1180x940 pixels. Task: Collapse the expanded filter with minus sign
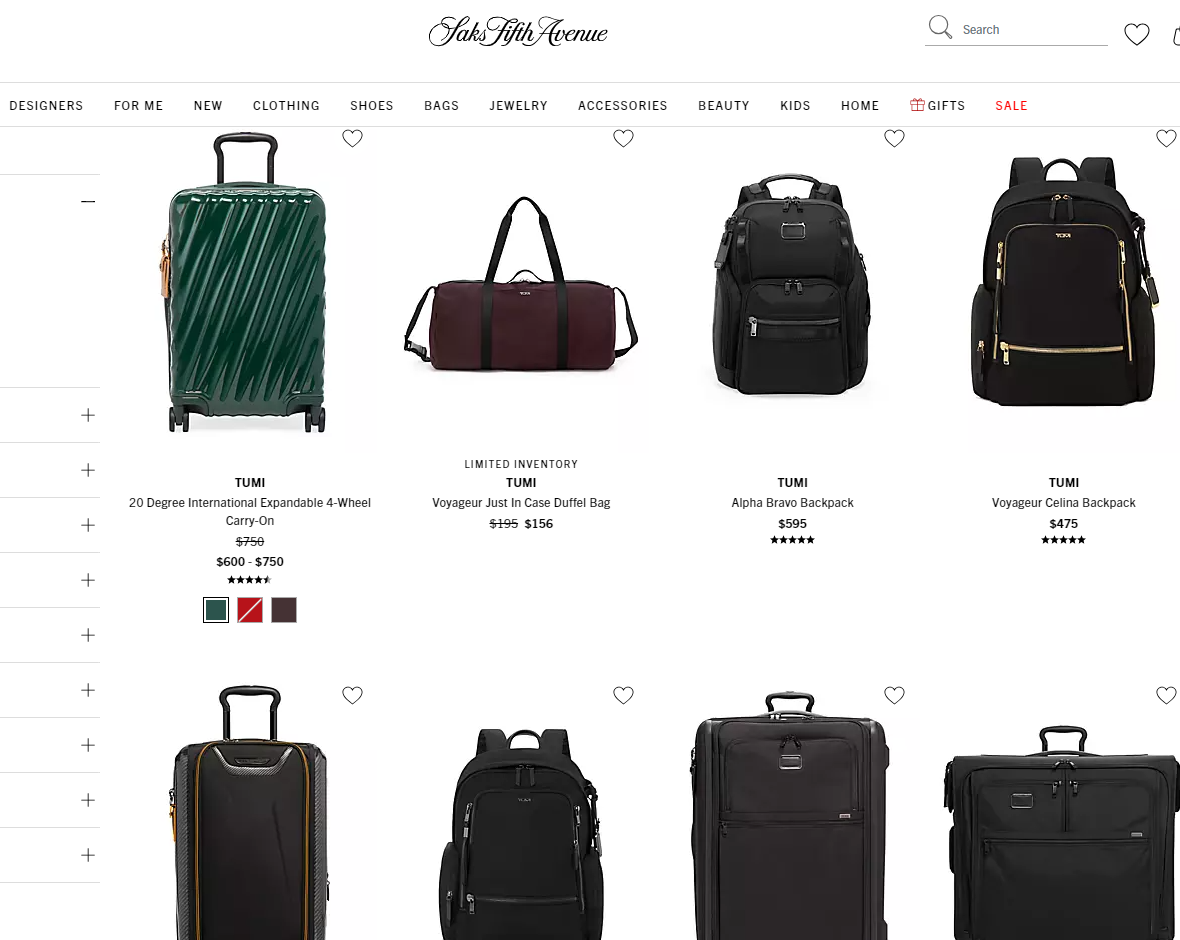tap(88, 202)
